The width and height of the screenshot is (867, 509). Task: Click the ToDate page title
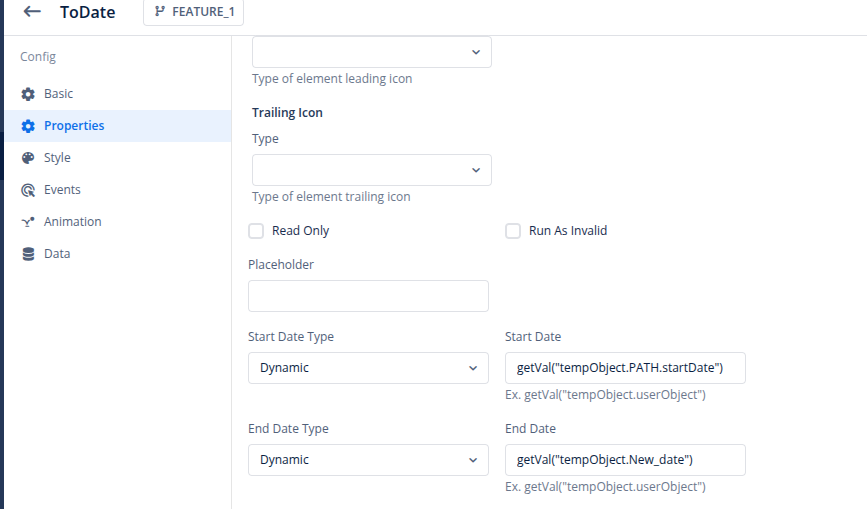(x=87, y=12)
